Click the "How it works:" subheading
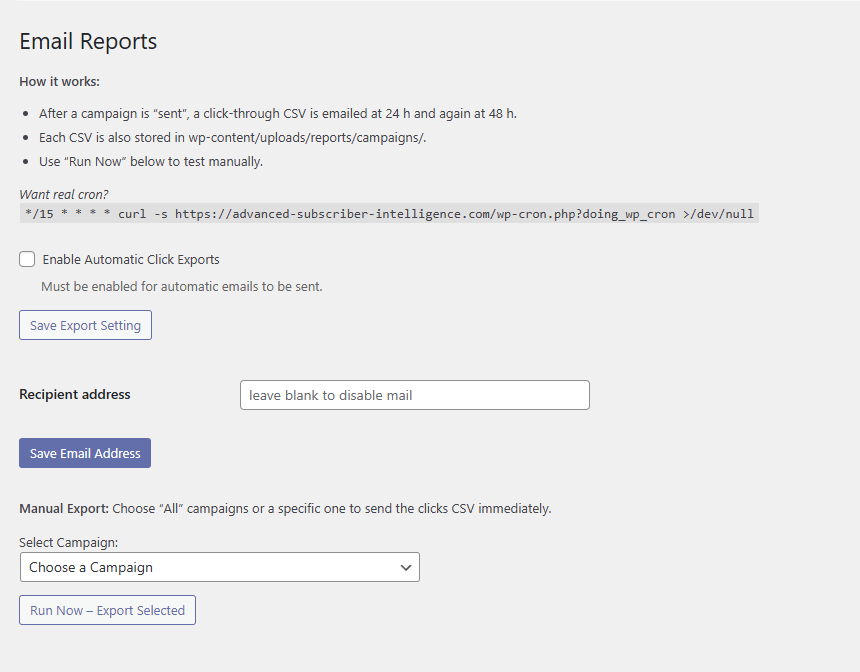 coord(60,81)
